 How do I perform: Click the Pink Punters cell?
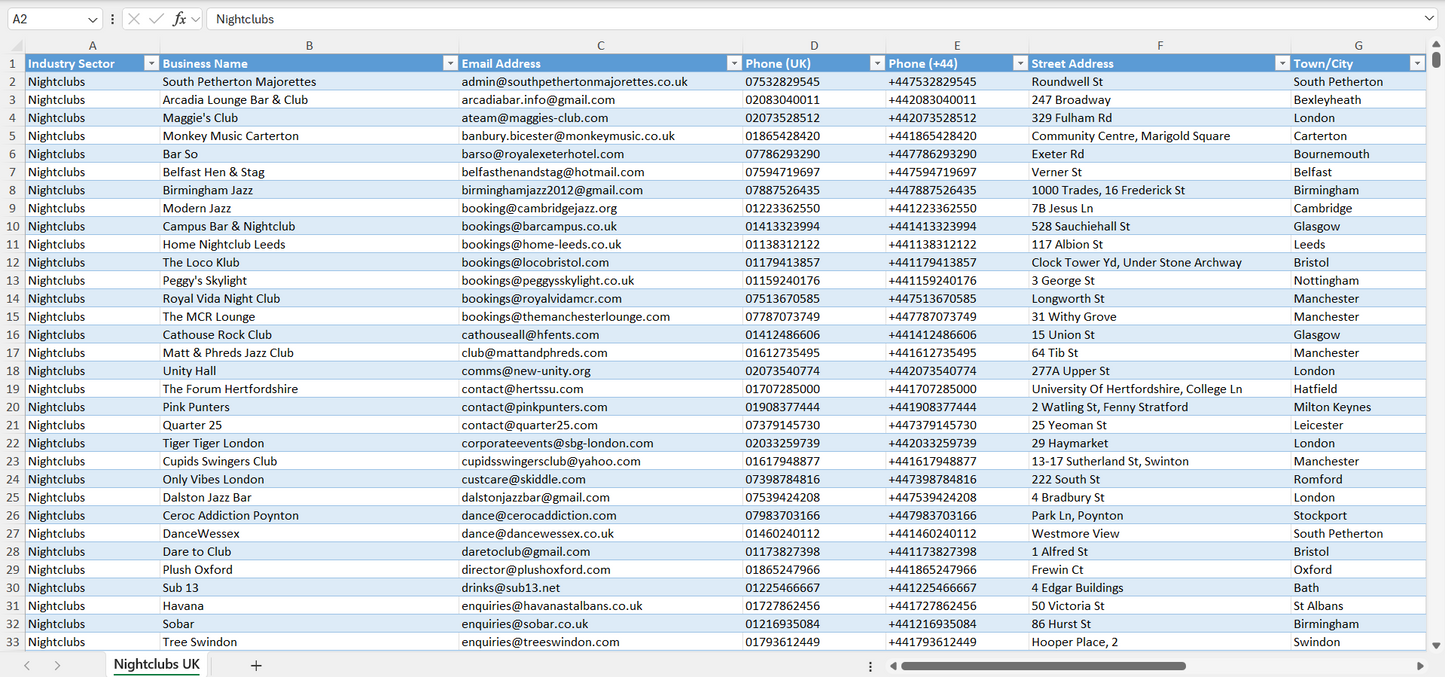pyautogui.click(x=310, y=407)
